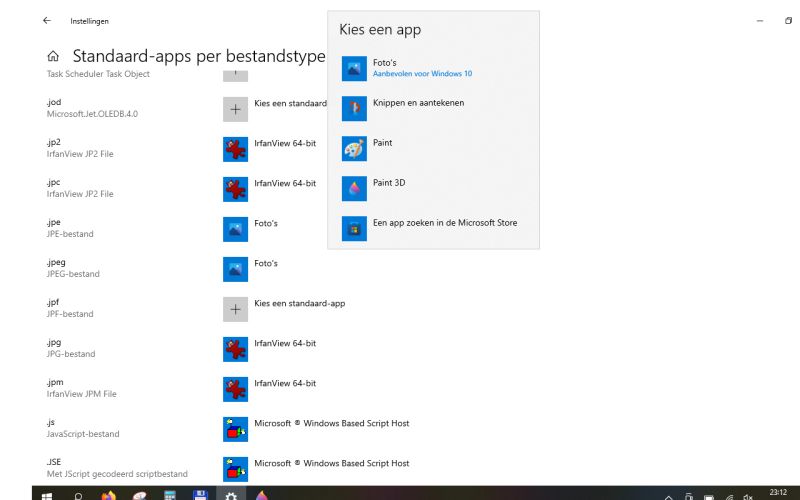
Task: Change the IrfanView default app for .jpc
Action: click(x=270, y=189)
